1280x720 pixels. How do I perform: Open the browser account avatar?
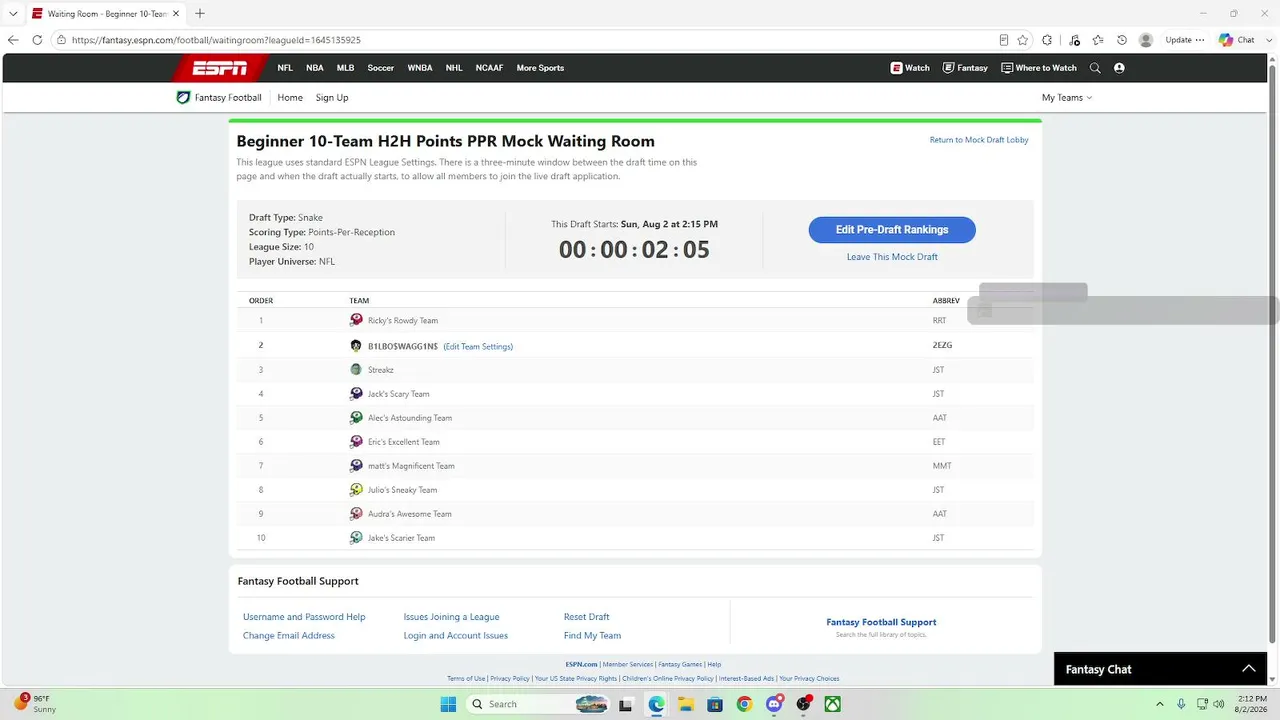tap(1146, 40)
